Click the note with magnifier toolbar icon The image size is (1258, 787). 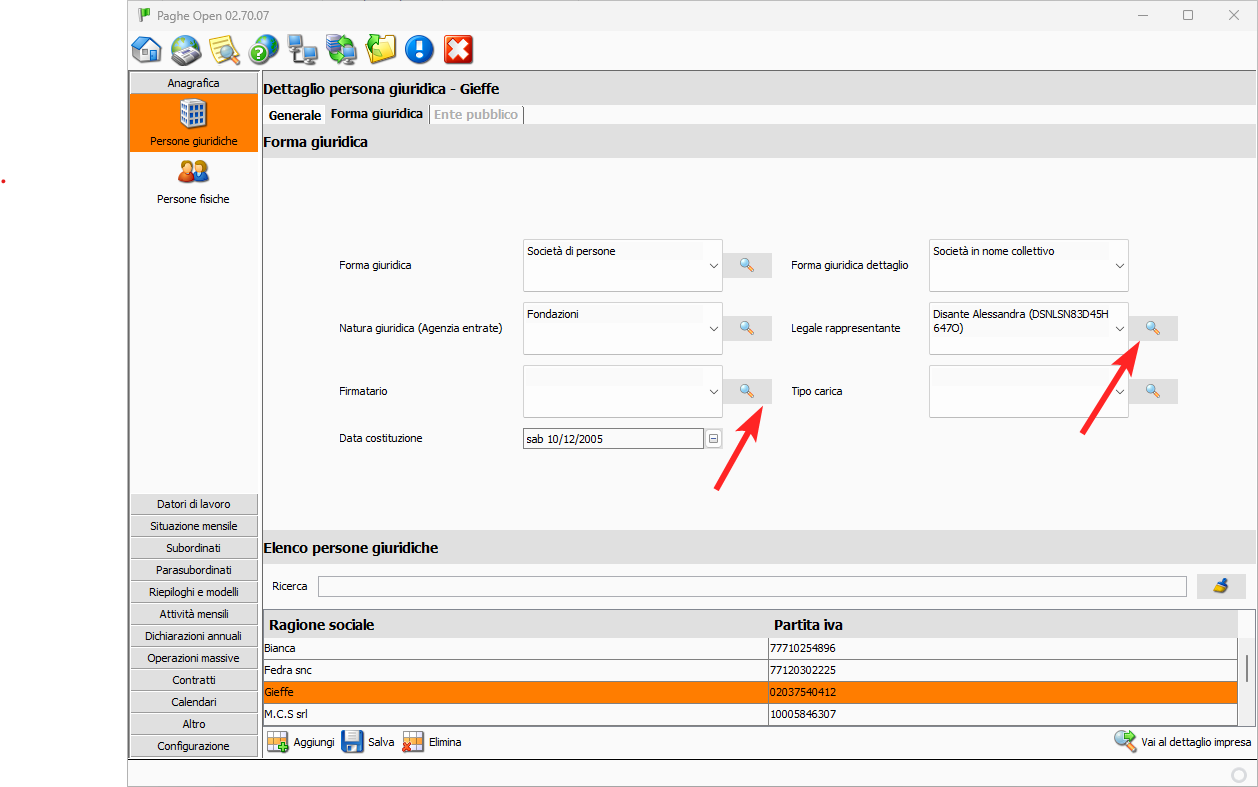[224, 49]
